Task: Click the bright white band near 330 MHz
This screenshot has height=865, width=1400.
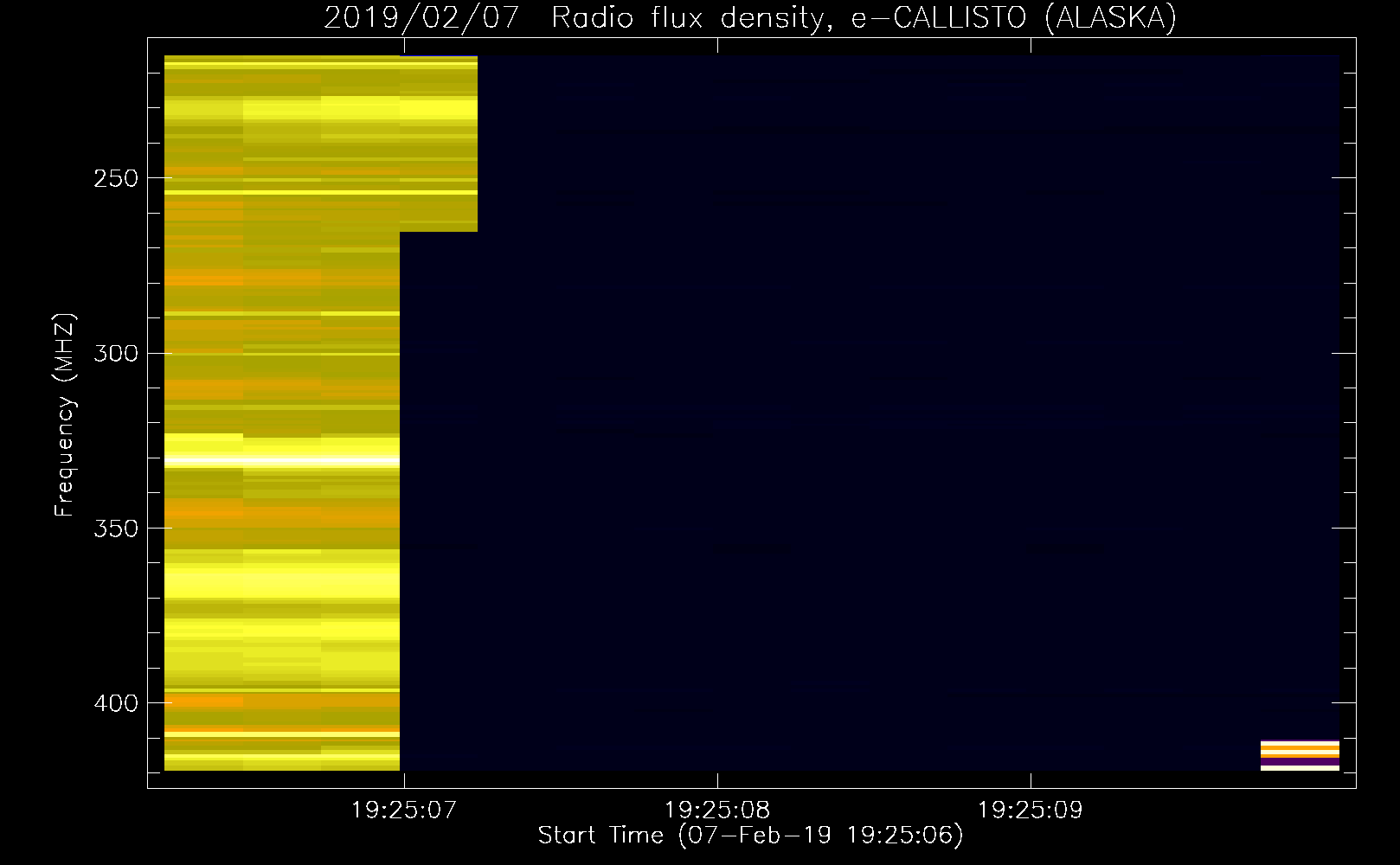Action: click(x=282, y=459)
